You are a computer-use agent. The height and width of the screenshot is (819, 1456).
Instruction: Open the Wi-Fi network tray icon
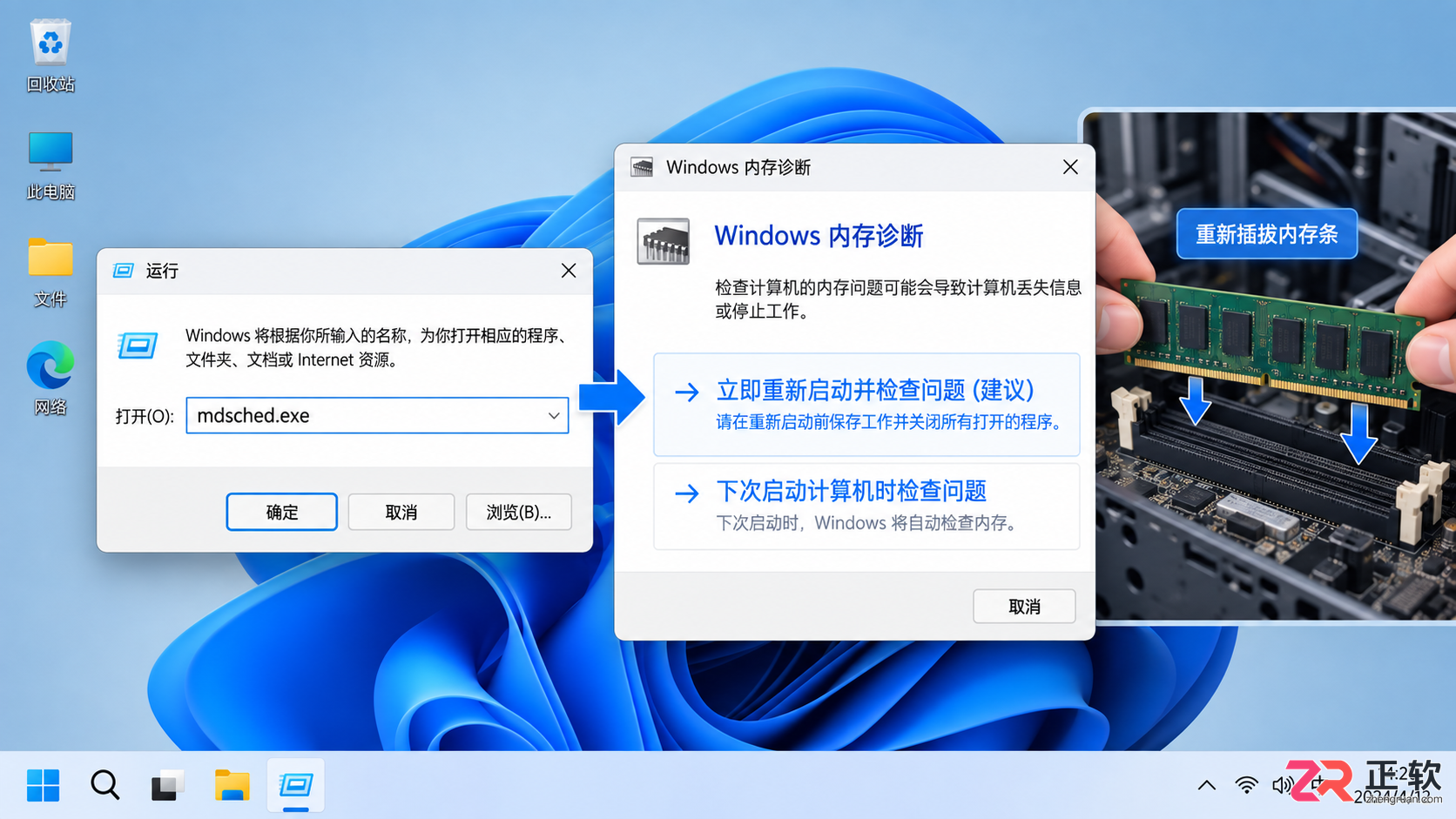(x=1247, y=785)
